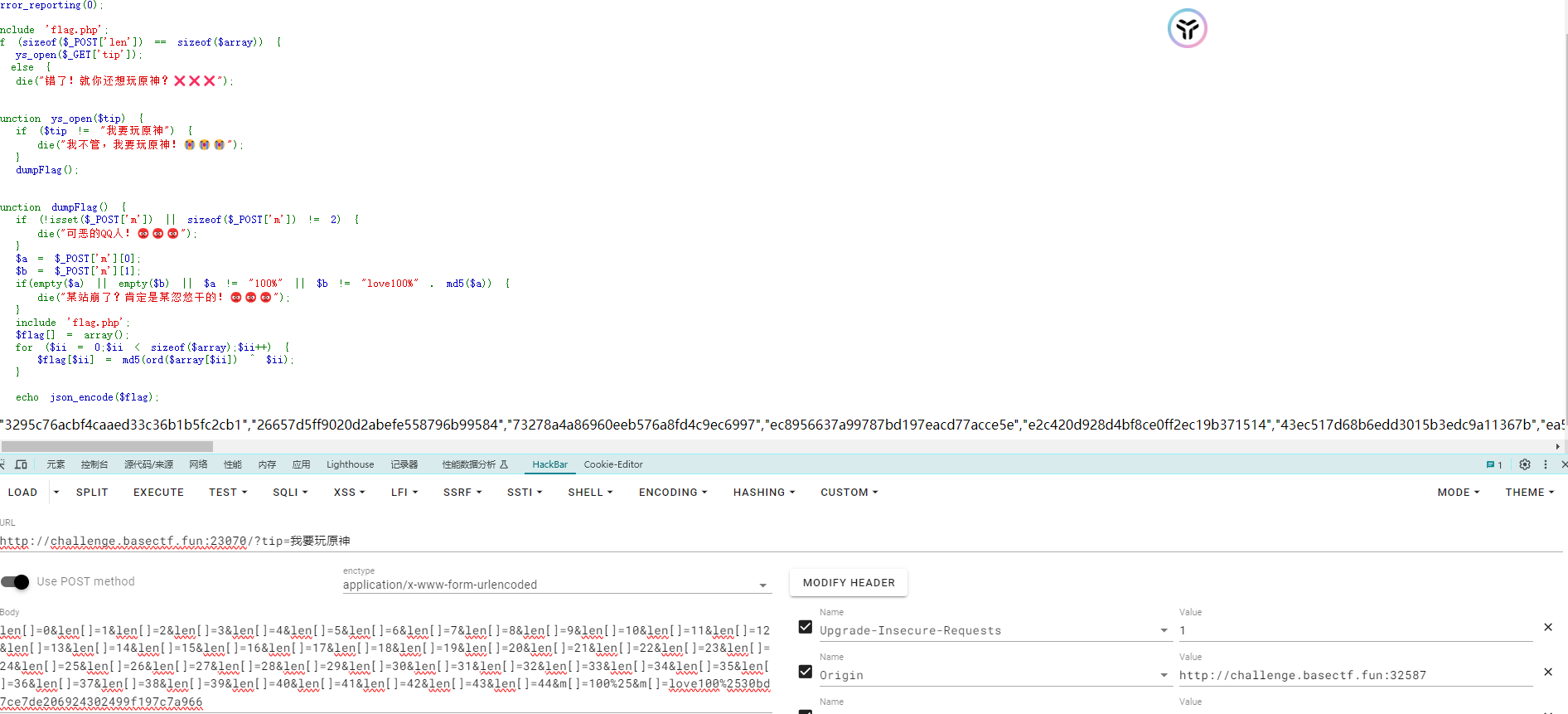The height and width of the screenshot is (714, 1568).
Task: Switch to the Lighthouse tab
Action: click(x=350, y=464)
